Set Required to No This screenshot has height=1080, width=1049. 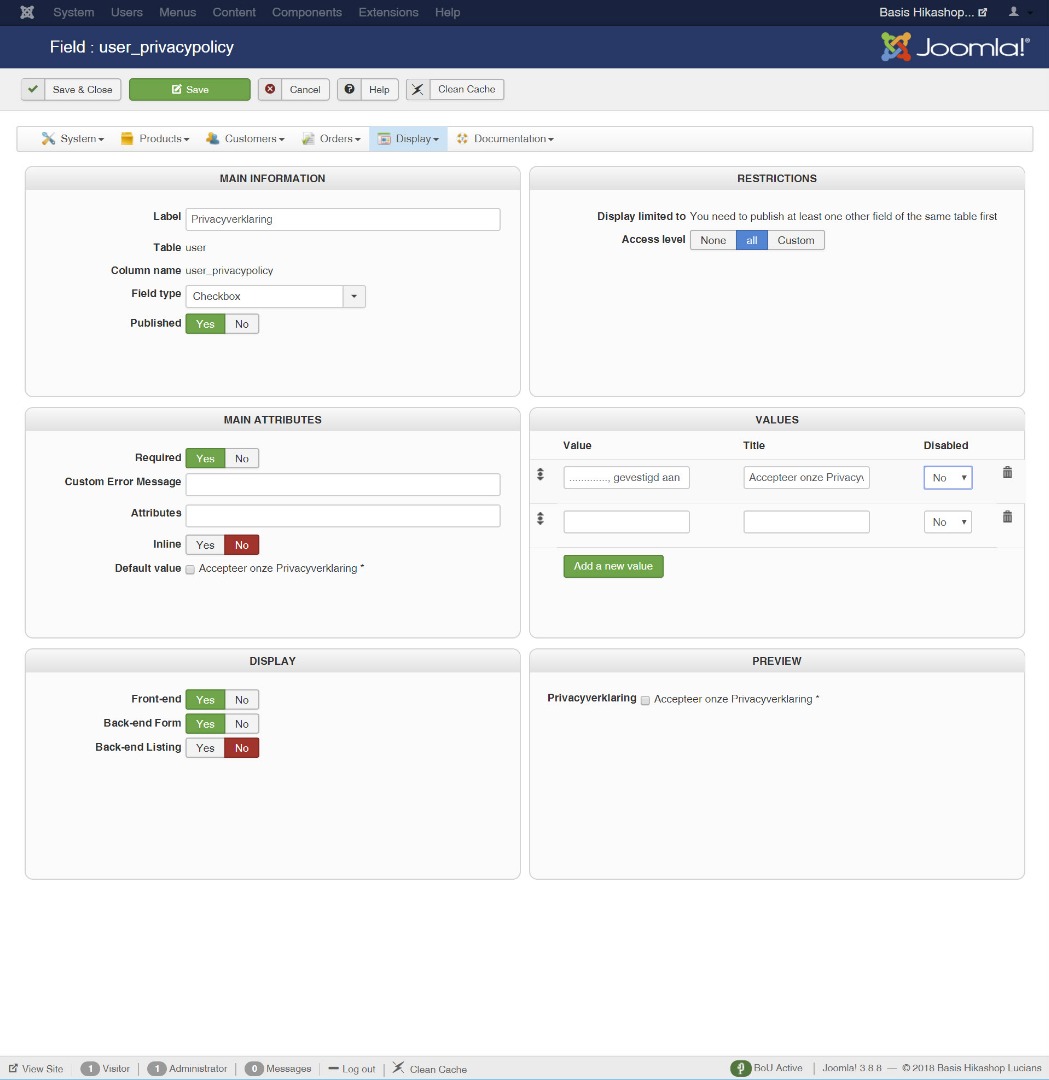pos(242,459)
